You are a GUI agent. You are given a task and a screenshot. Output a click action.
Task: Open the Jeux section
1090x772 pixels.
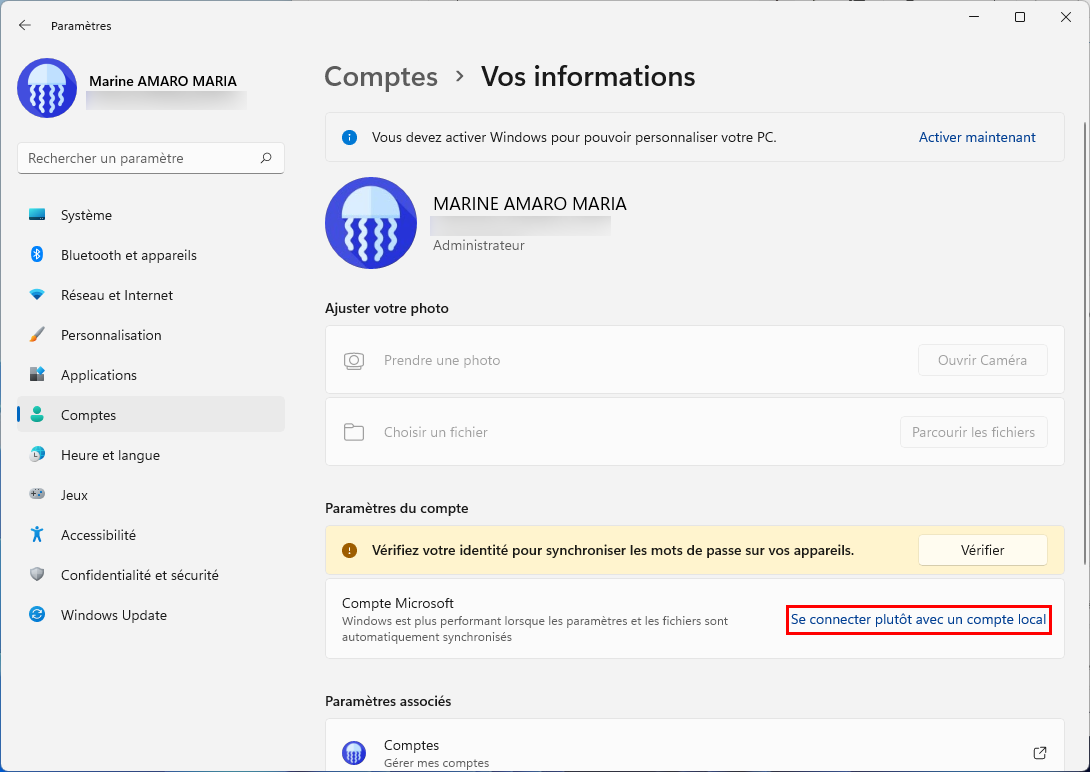[151, 495]
